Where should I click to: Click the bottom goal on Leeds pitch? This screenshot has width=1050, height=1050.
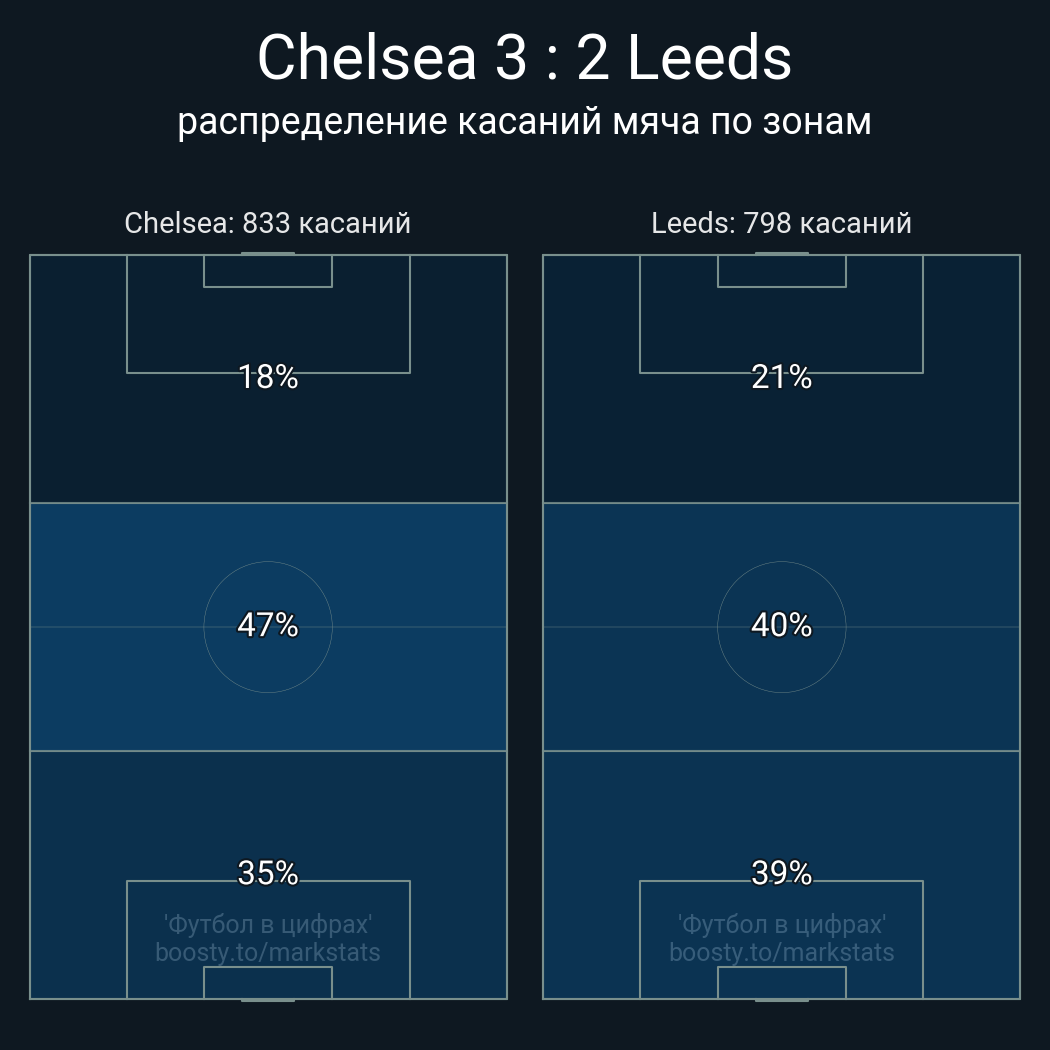(x=781, y=999)
